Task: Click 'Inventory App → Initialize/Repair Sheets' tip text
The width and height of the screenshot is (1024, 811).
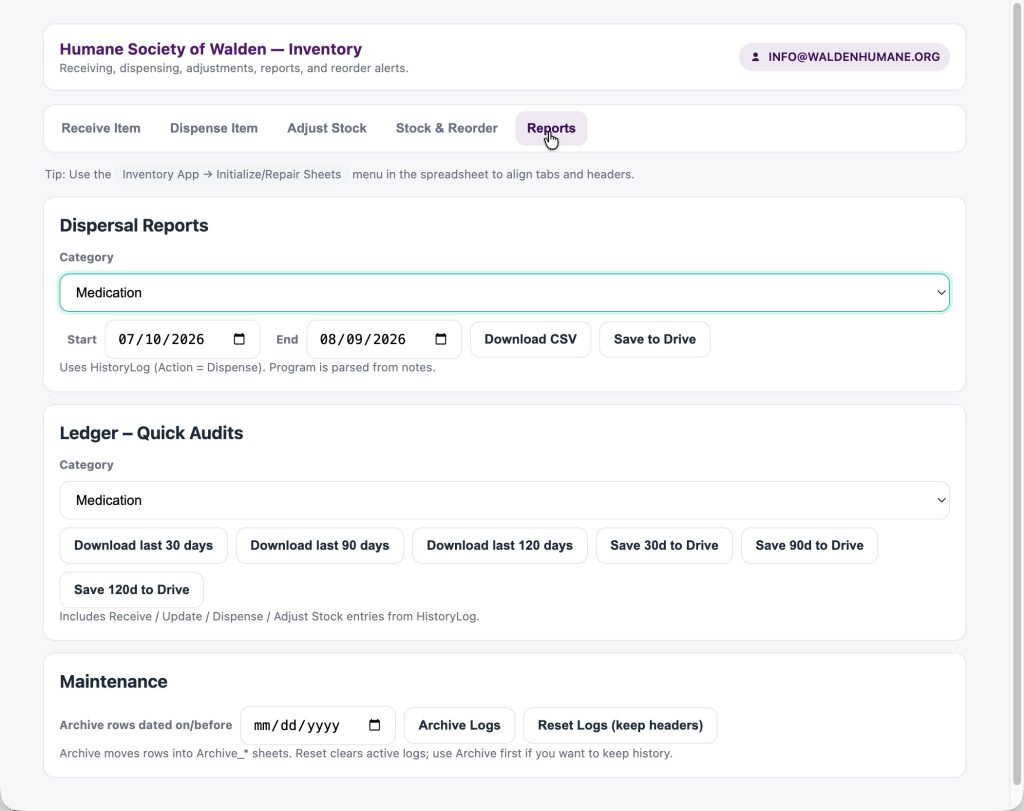Action: pyautogui.click(x=231, y=174)
